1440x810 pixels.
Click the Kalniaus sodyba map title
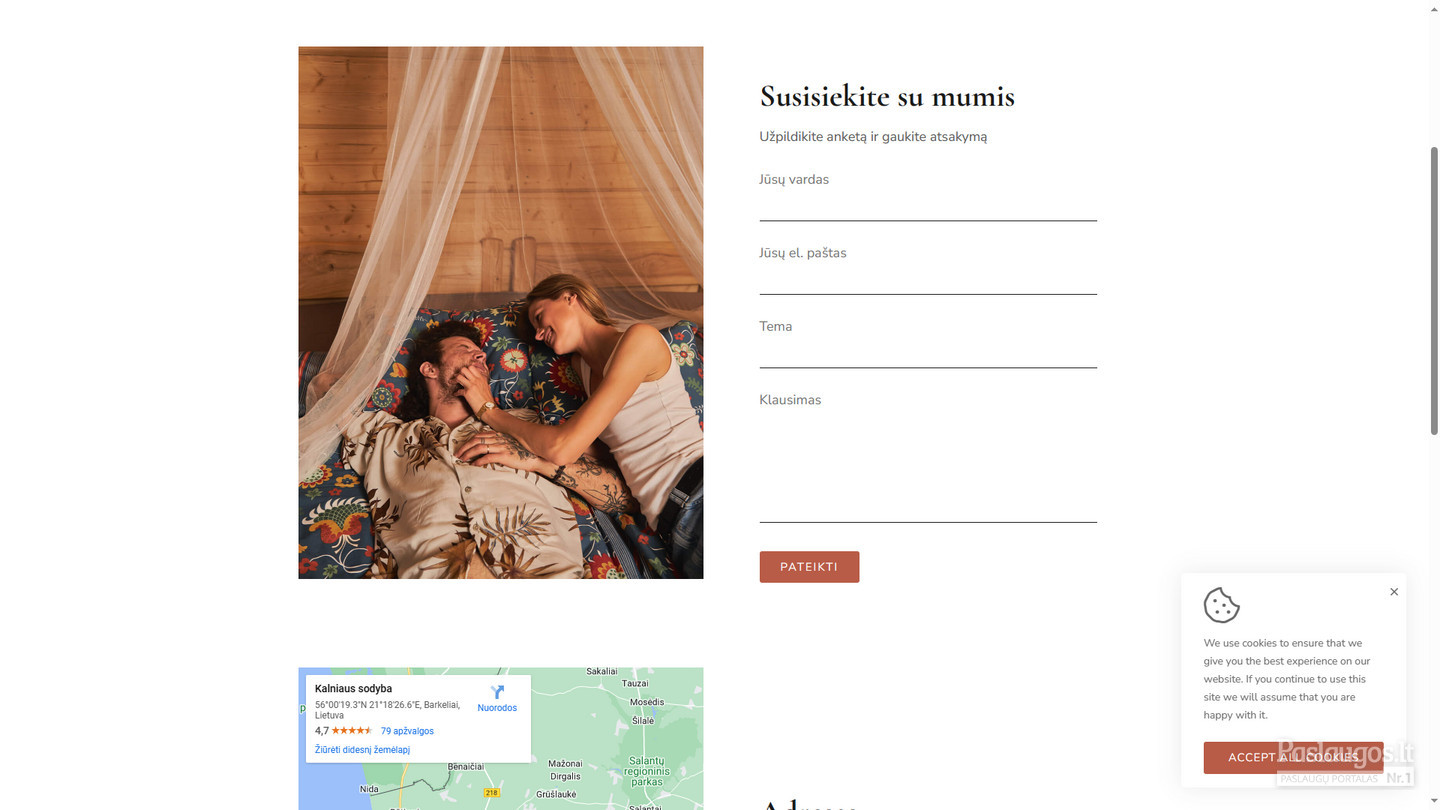(353, 689)
